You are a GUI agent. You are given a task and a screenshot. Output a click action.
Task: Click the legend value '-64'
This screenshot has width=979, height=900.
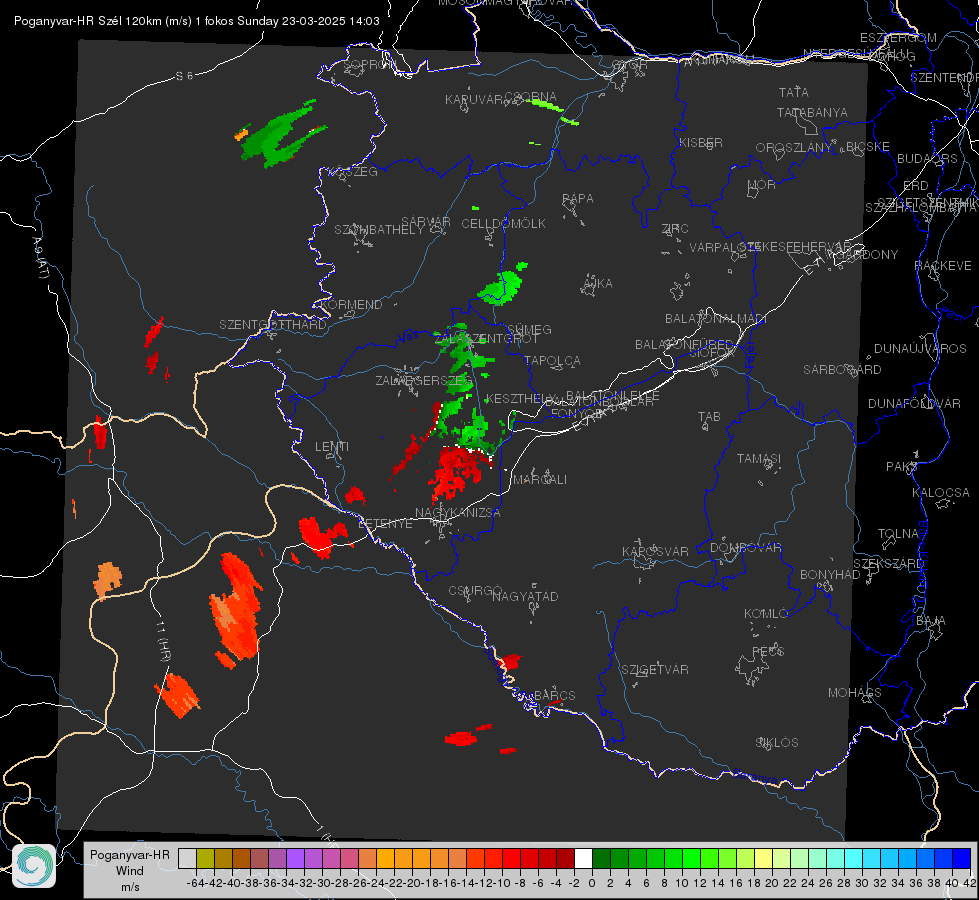pos(195,883)
